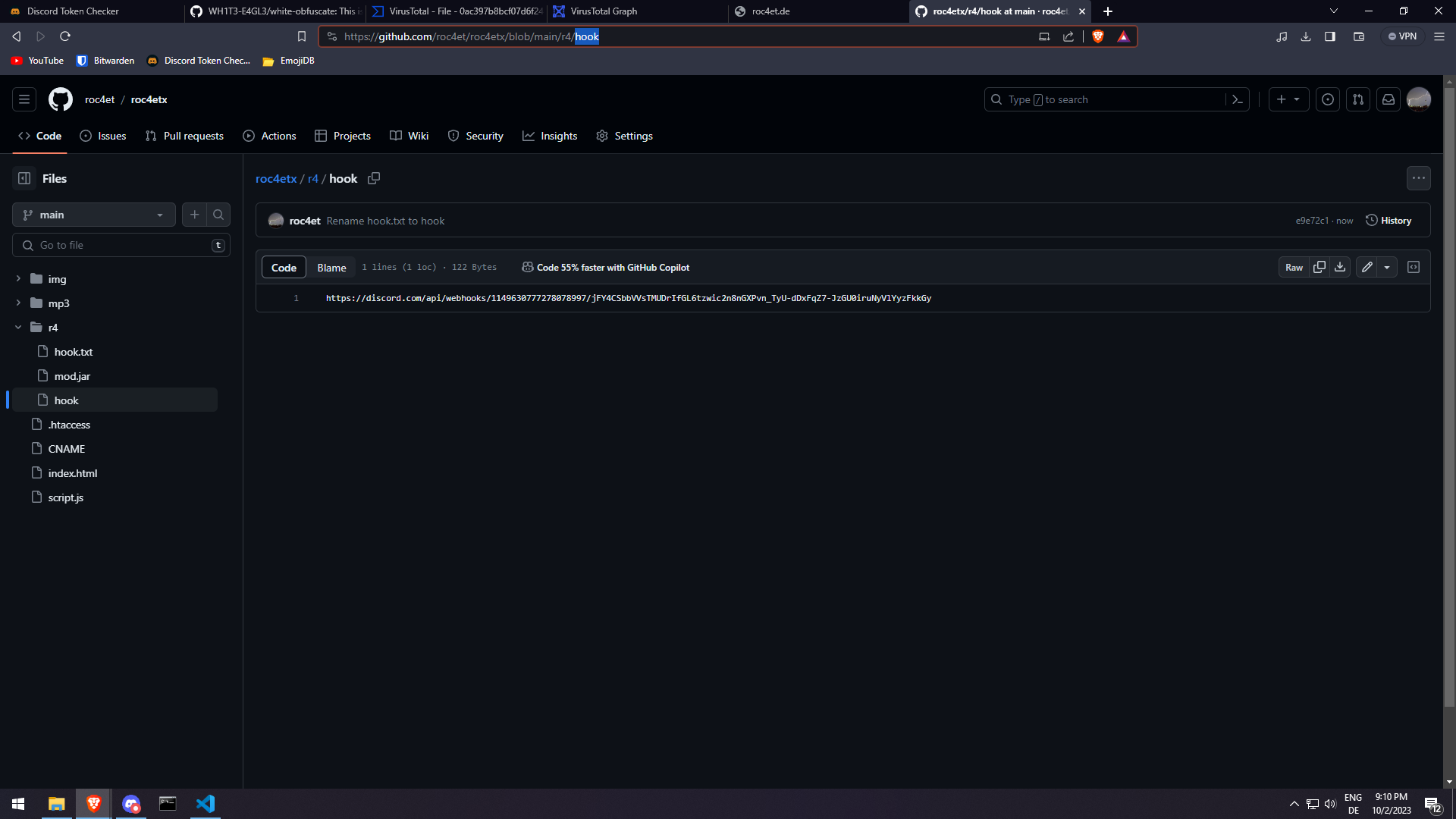1456x819 pixels.
Task: Open more file actions ellipsis menu
Action: click(x=1419, y=178)
